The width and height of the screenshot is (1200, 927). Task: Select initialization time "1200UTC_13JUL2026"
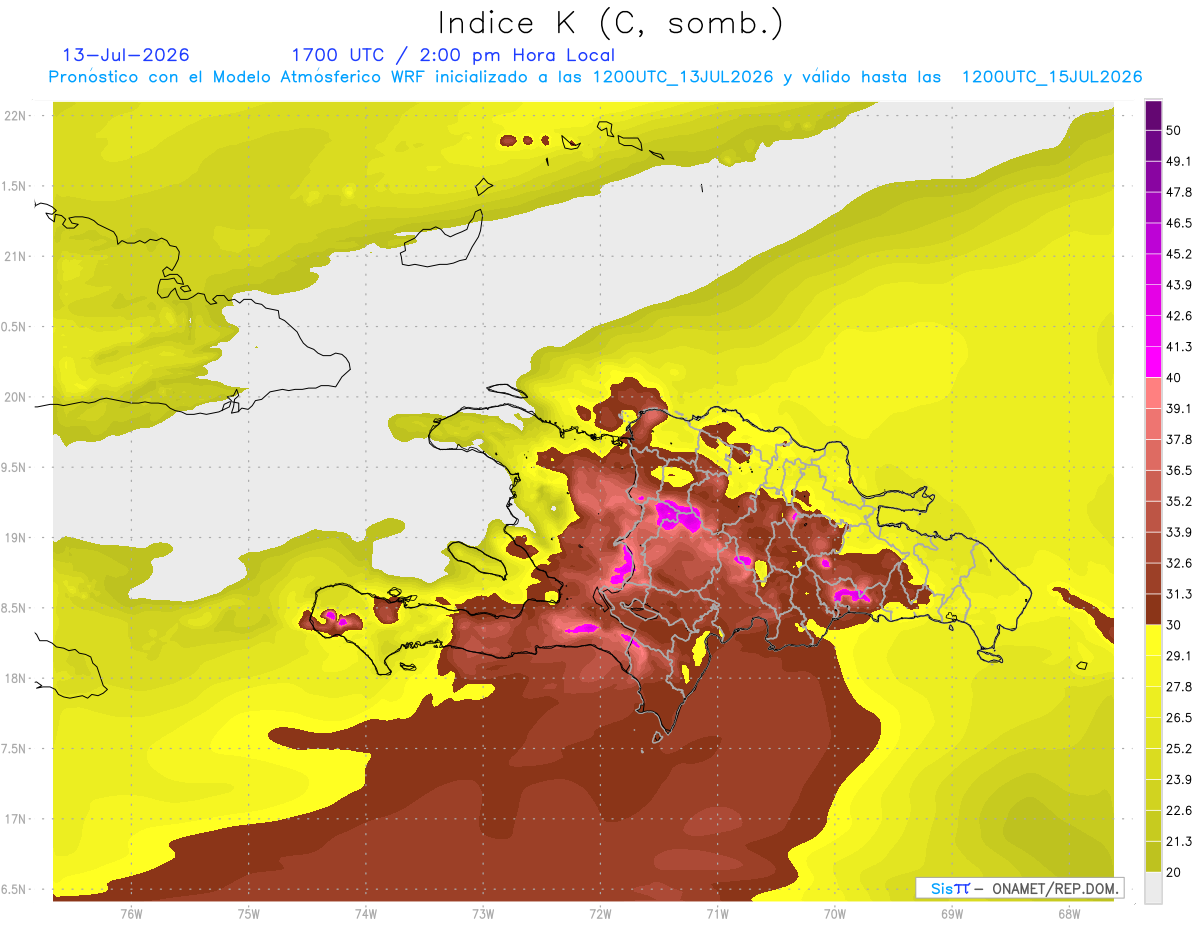(683, 77)
